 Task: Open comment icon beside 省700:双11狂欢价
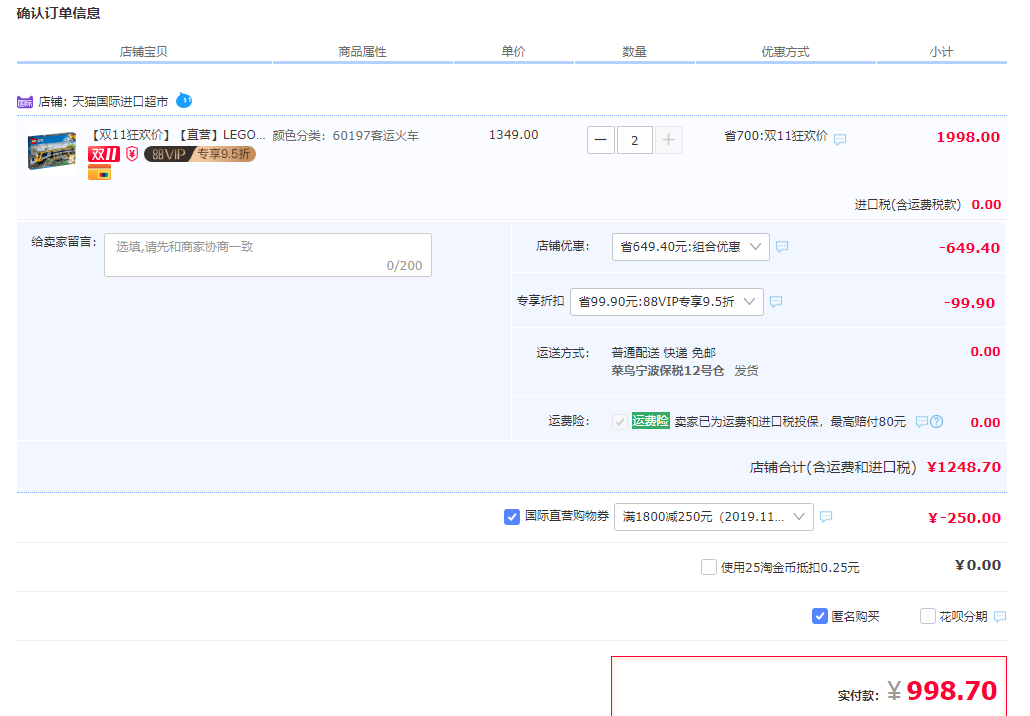(840, 139)
